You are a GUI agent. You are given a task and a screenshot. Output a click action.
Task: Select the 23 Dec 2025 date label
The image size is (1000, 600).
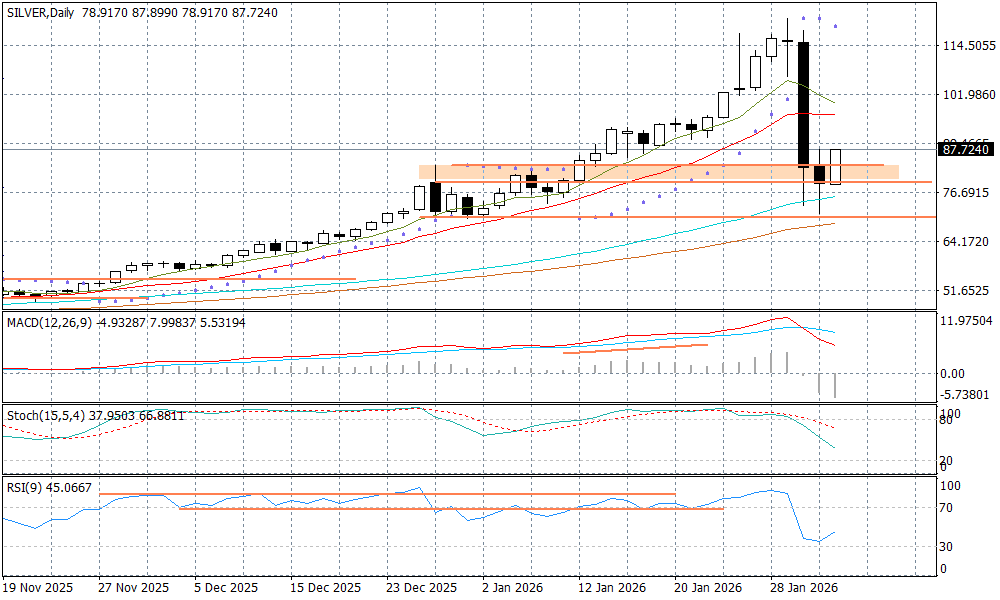pyautogui.click(x=421, y=588)
